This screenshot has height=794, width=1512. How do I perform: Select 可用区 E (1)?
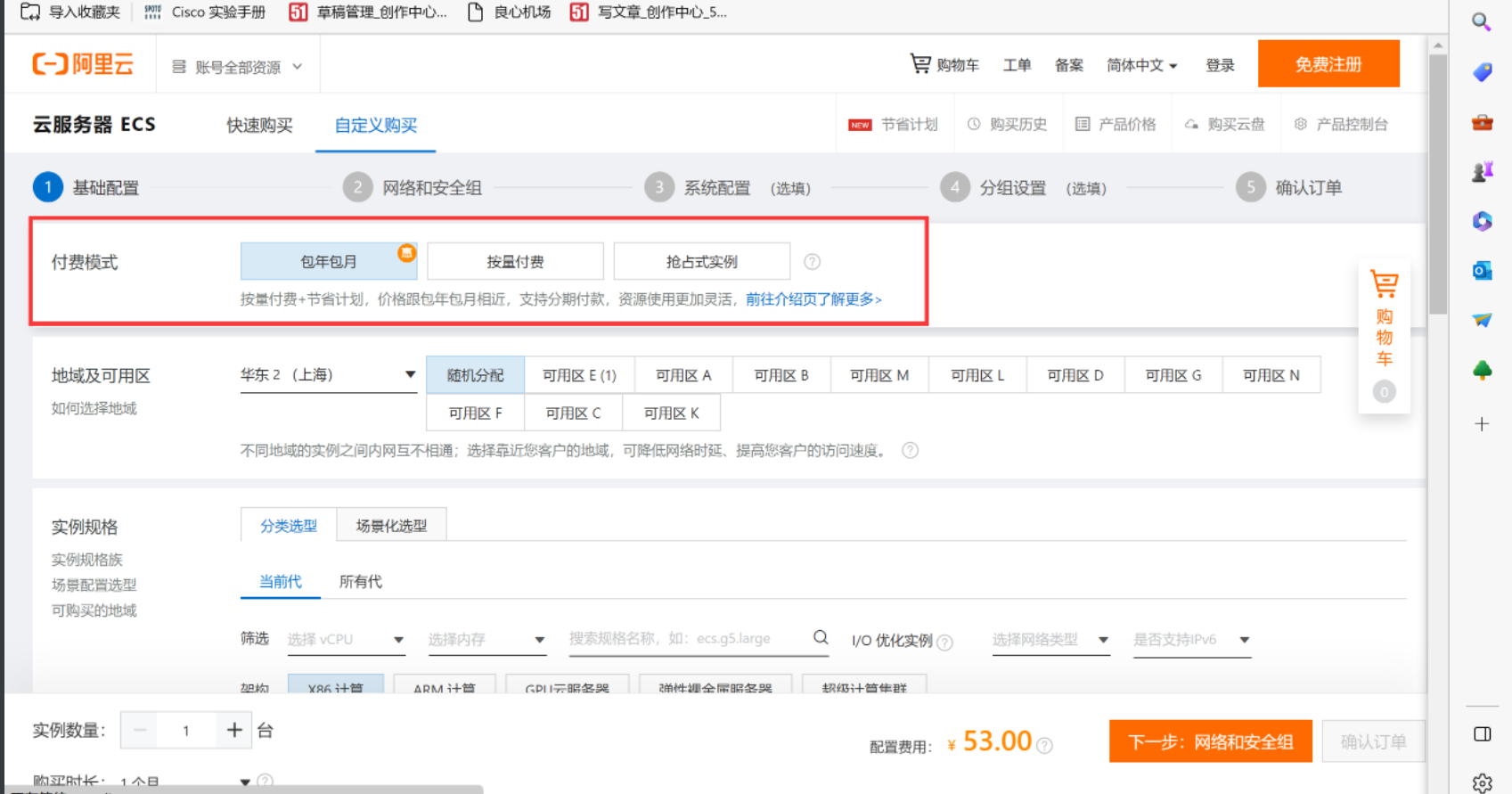click(x=579, y=375)
